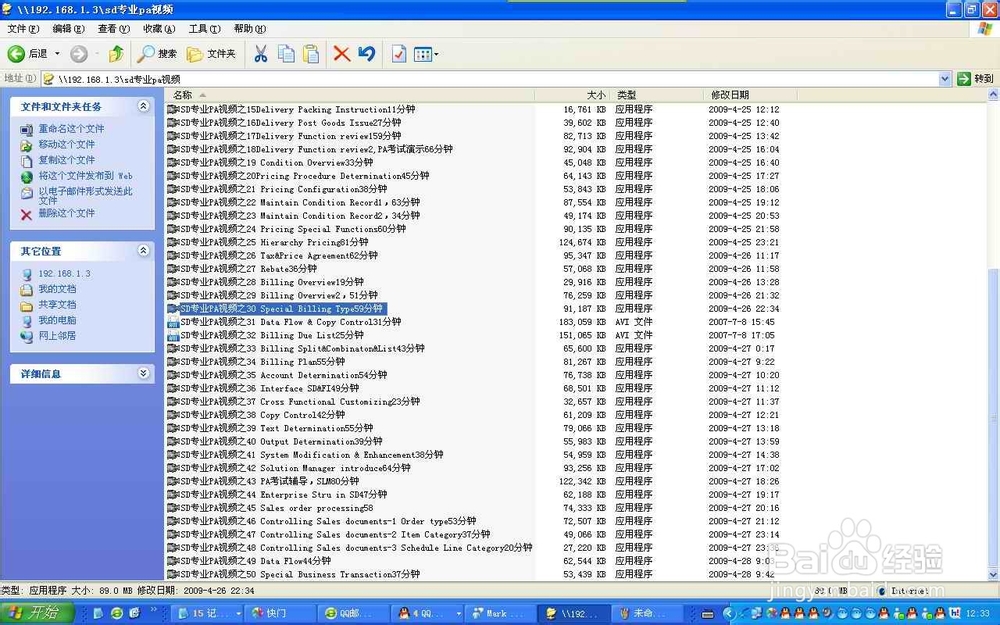Click the Forward navigation arrow icon
Screen dimensions: 1000x625
78,54
